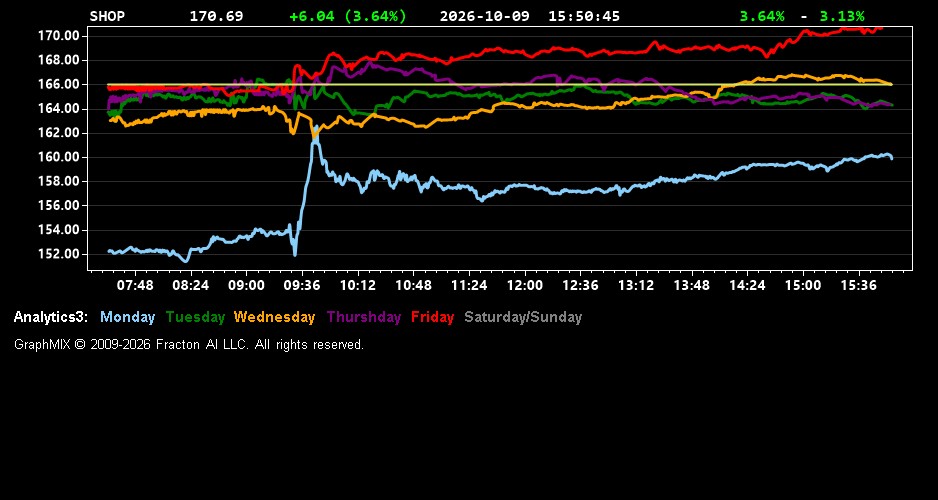Click the 14:24 time axis label
Screen dimensions: 938x500
[747, 286]
